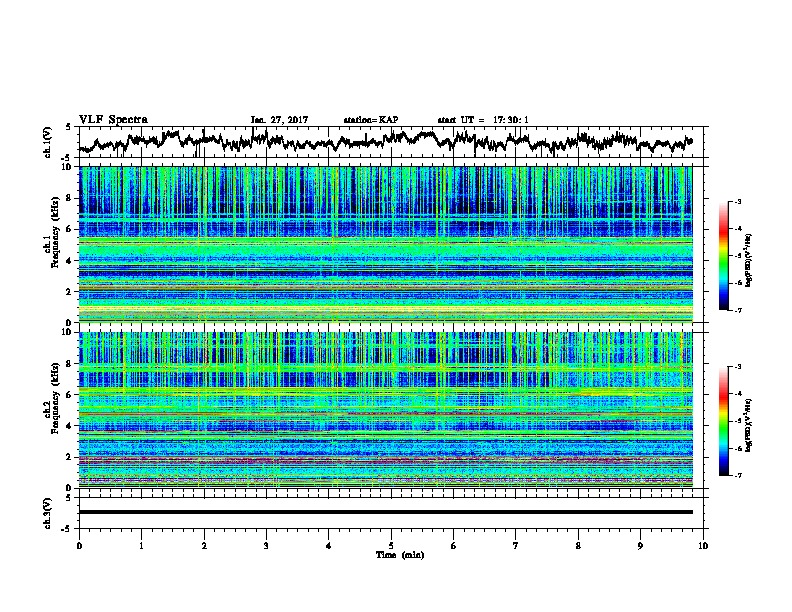Screen dimensions: 792x612
Task: Click the "station=KAP" header label
Action: (x=371, y=120)
